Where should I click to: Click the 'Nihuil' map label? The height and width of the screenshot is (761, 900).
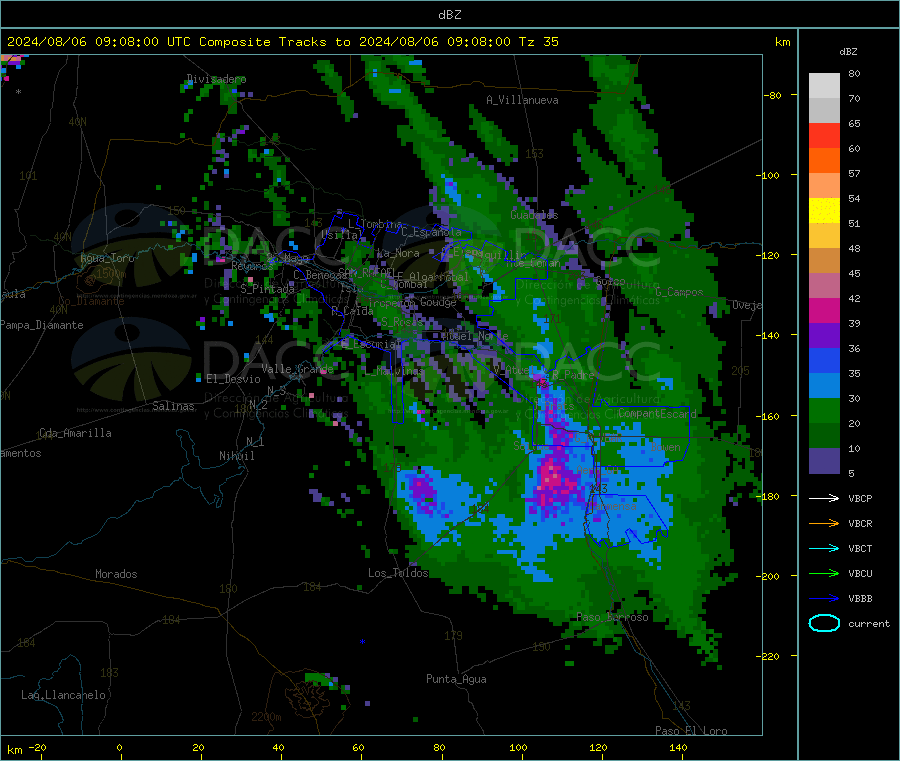click(236, 456)
